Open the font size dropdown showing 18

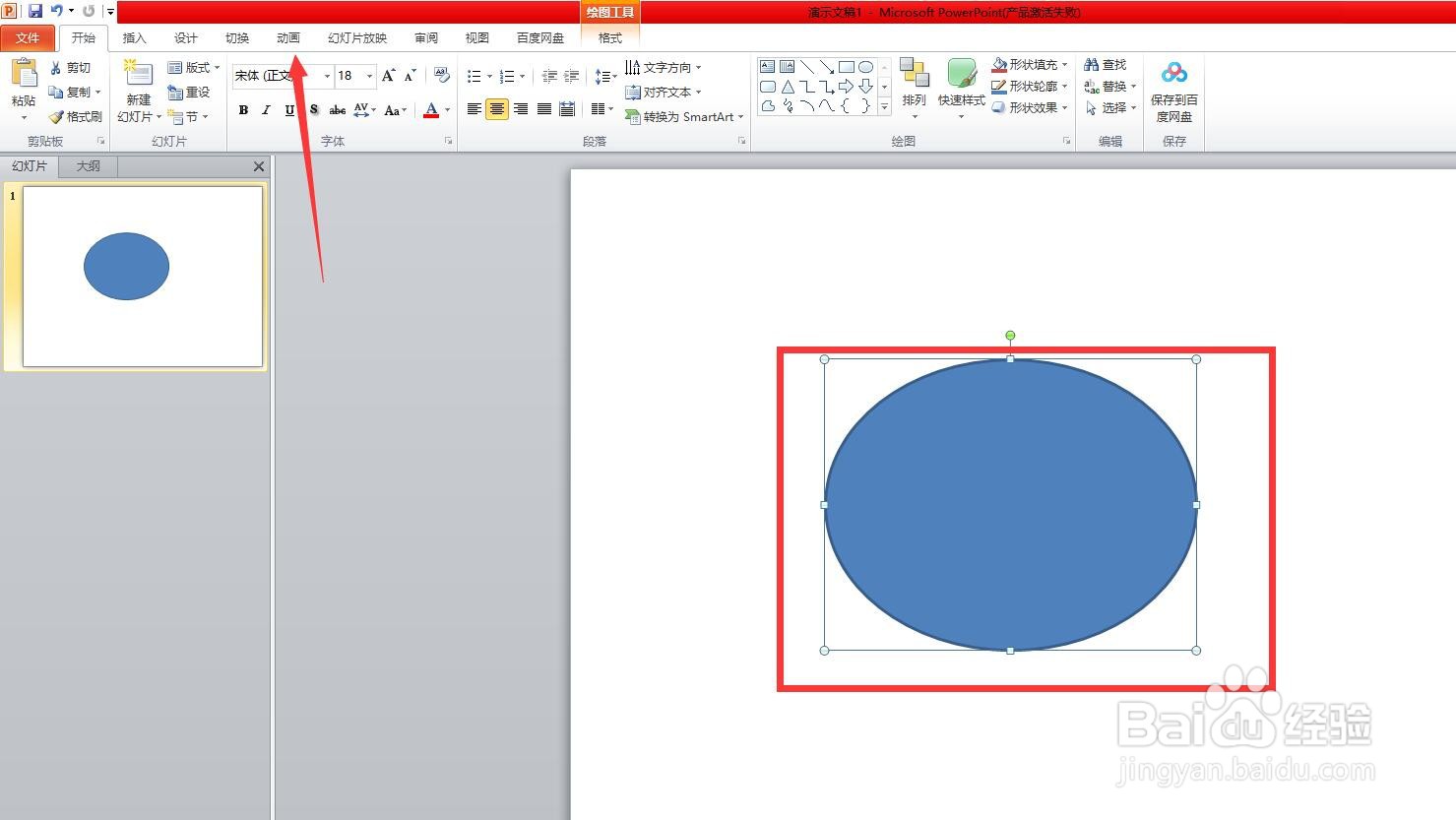pos(369,76)
